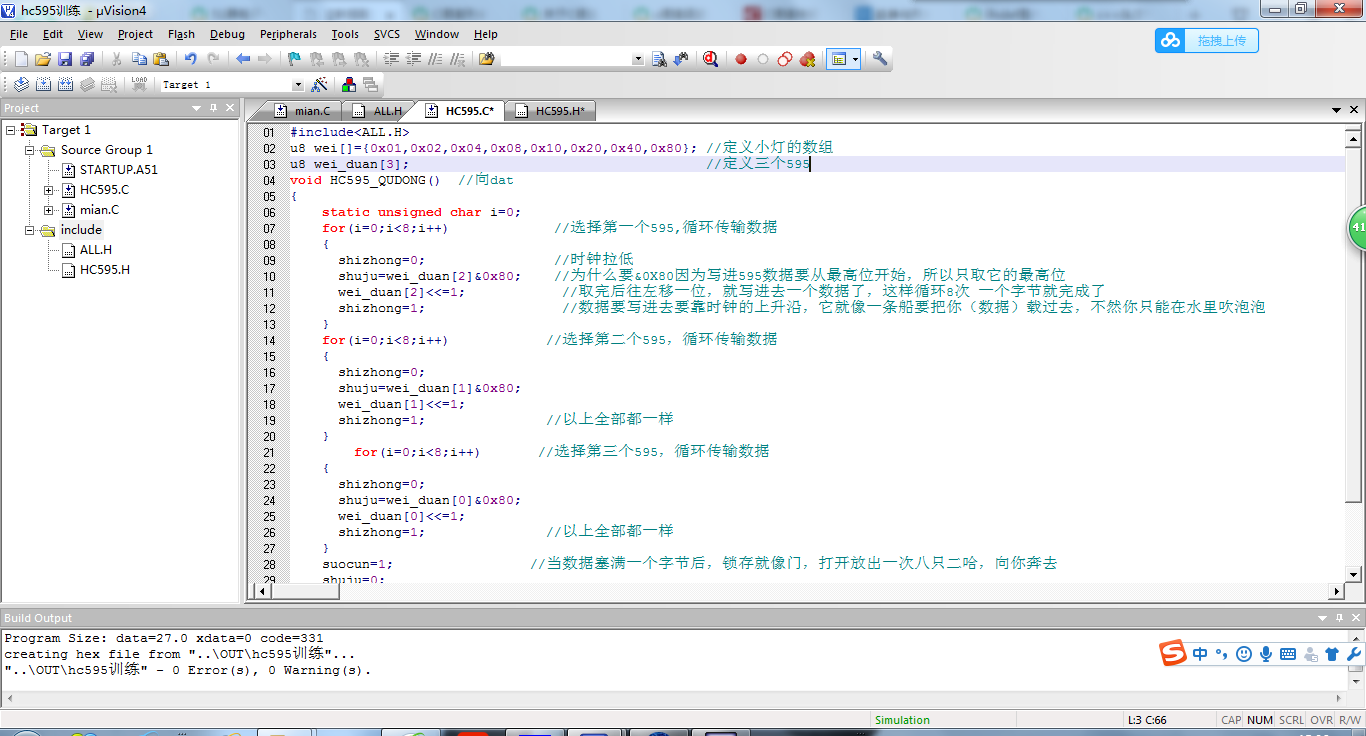Click editor horizontal scrollbar right arrow
The width and height of the screenshot is (1366, 736).
(x=1338, y=591)
